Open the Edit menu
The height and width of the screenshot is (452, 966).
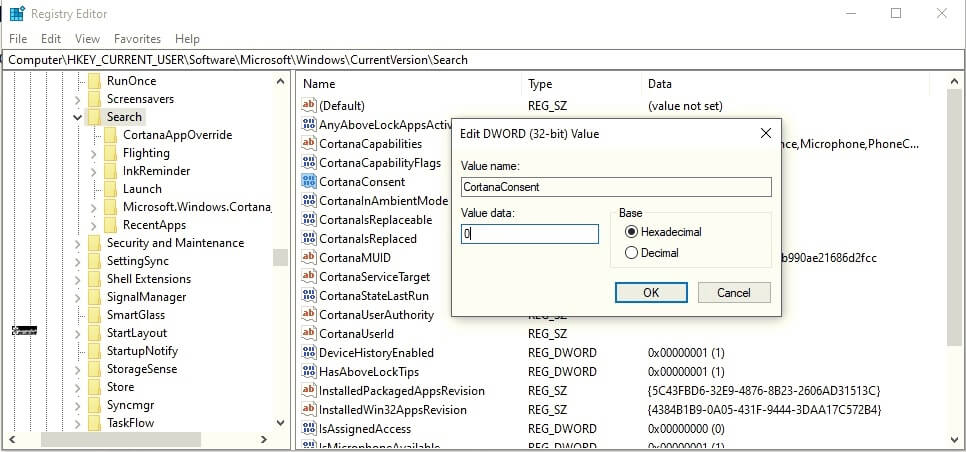click(x=51, y=39)
